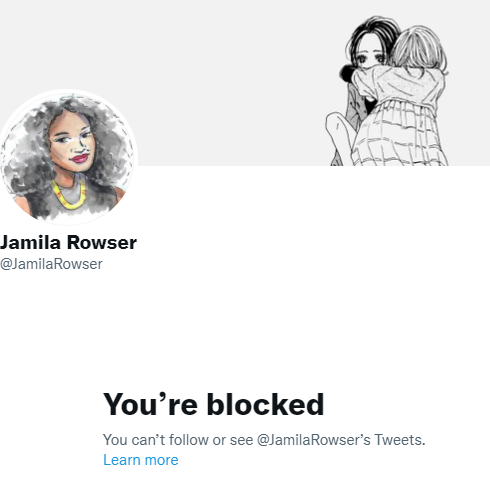This screenshot has height=496, width=490.
Task: Click the yellow necklace in the avatar portrait
Action: [69, 197]
